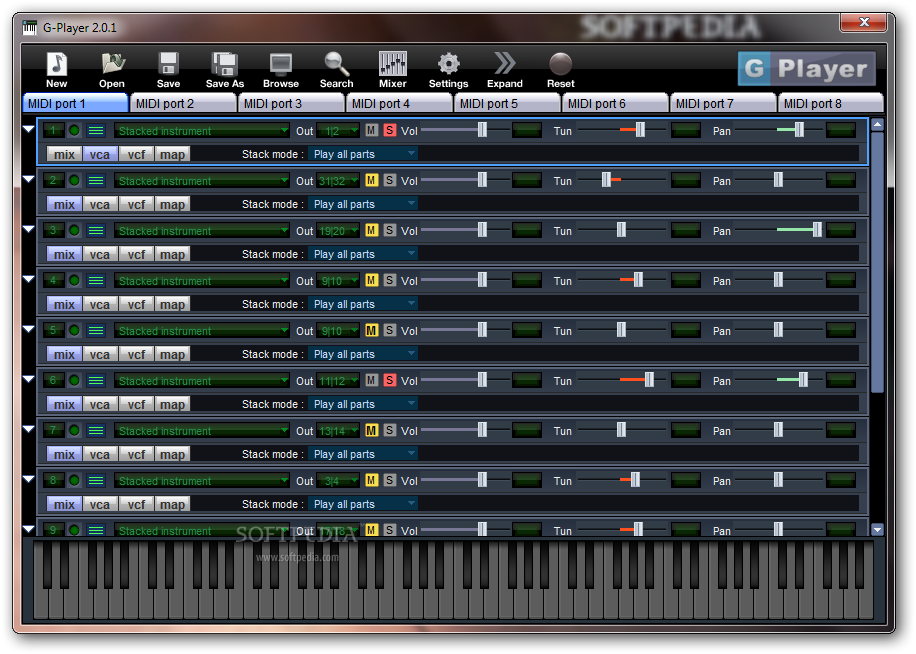Unmute channel 2 with M button
The image size is (916, 654).
click(x=372, y=180)
